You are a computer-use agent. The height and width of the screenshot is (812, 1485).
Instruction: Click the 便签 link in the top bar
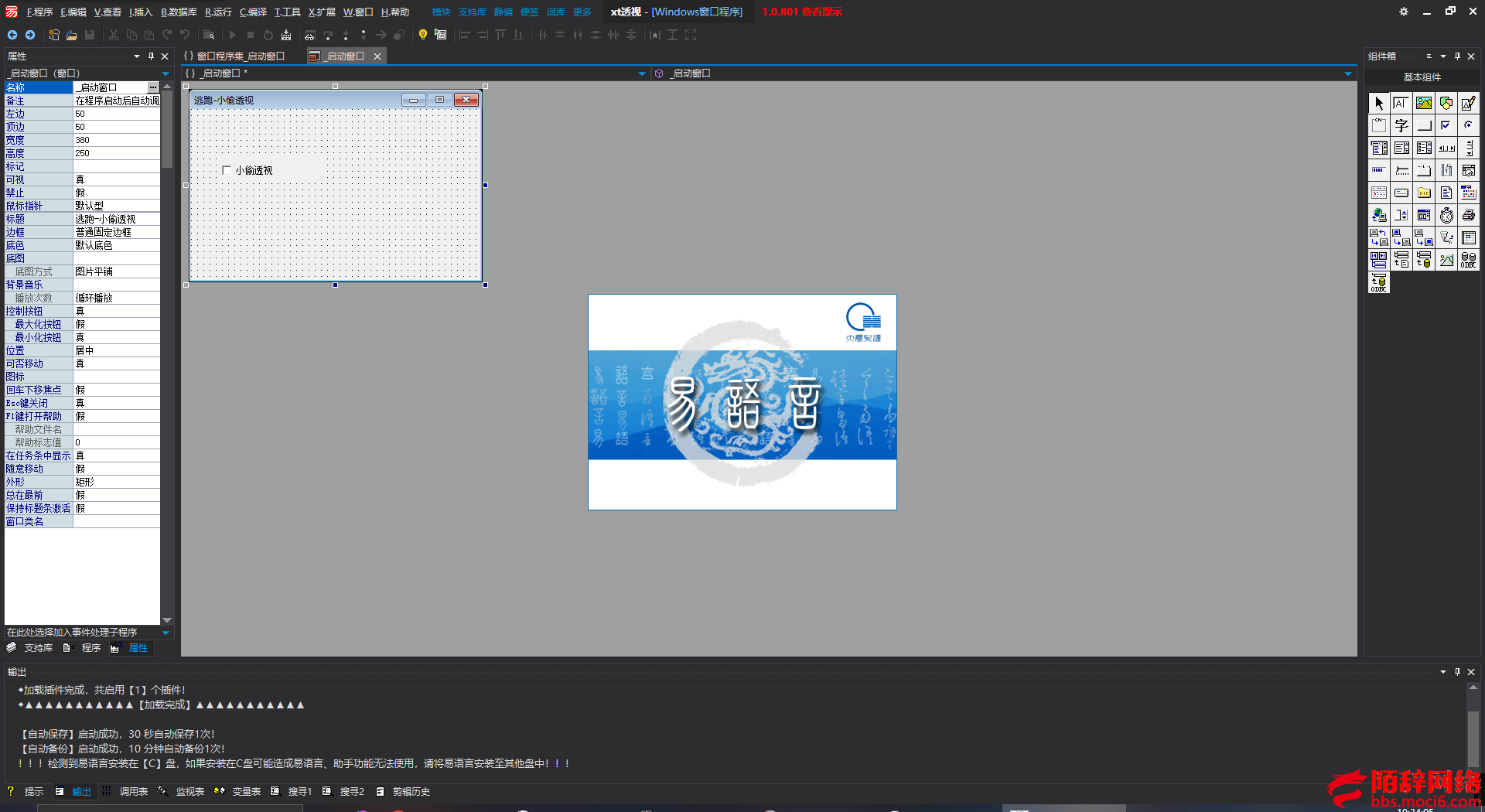pyautogui.click(x=529, y=12)
